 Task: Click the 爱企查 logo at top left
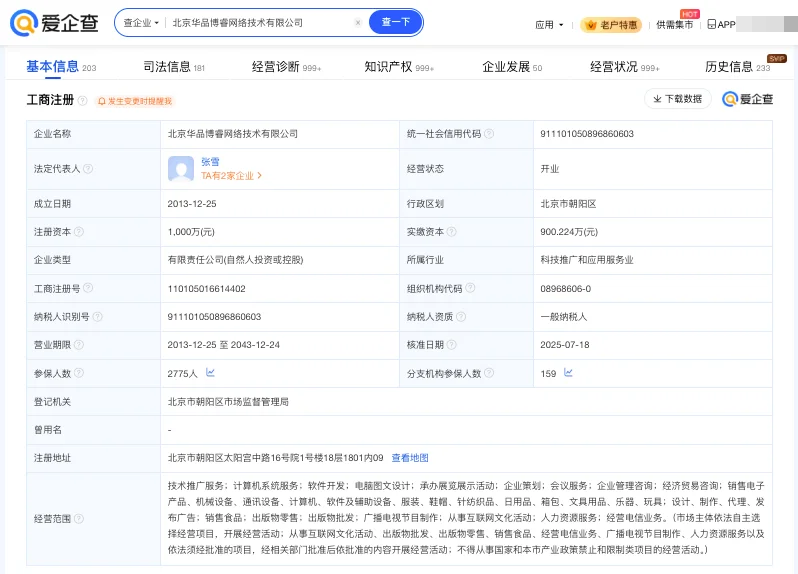click(54, 23)
